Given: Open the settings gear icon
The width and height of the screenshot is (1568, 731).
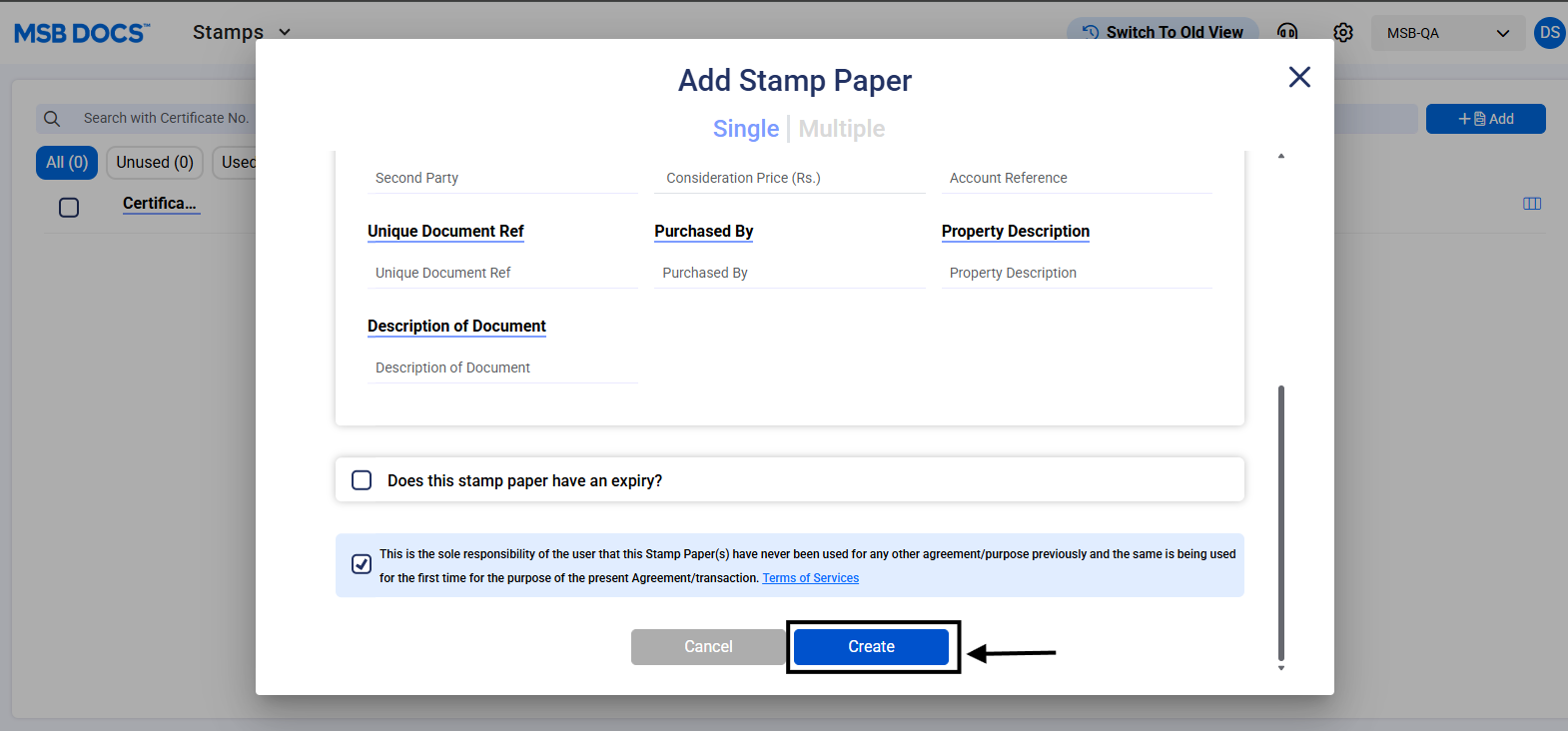Looking at the screenshot, I should coord(1343,33).
